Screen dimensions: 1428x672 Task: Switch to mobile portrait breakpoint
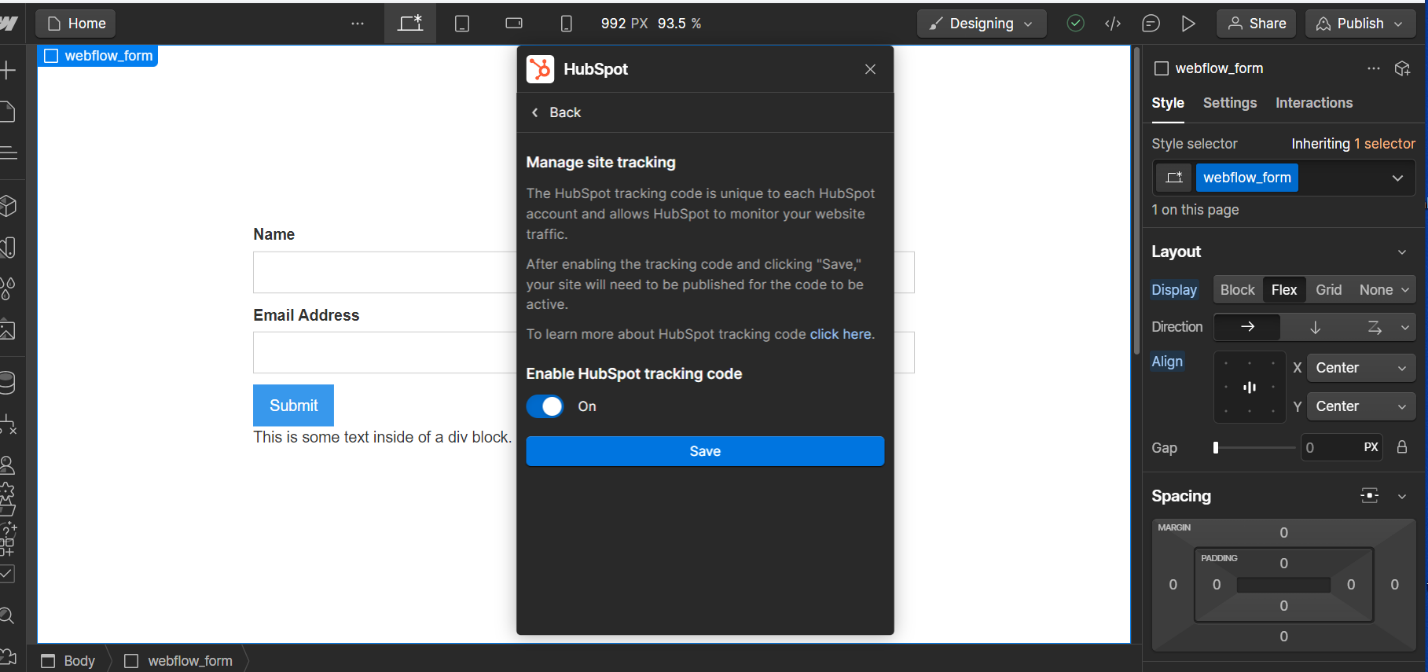566,23
